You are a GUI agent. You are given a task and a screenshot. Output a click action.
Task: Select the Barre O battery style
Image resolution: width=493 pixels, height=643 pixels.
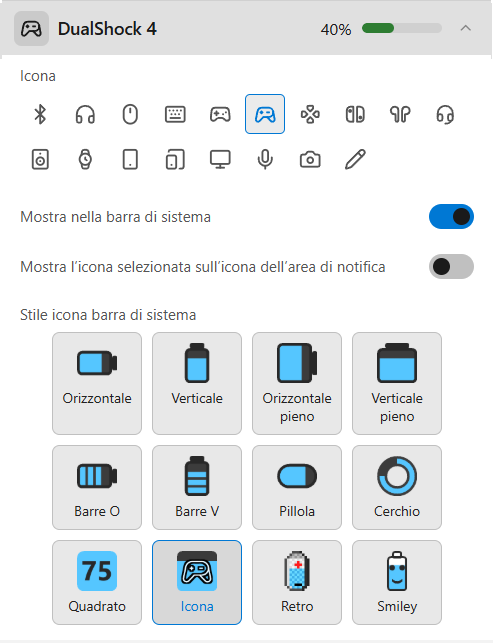(x=97, y=488)
